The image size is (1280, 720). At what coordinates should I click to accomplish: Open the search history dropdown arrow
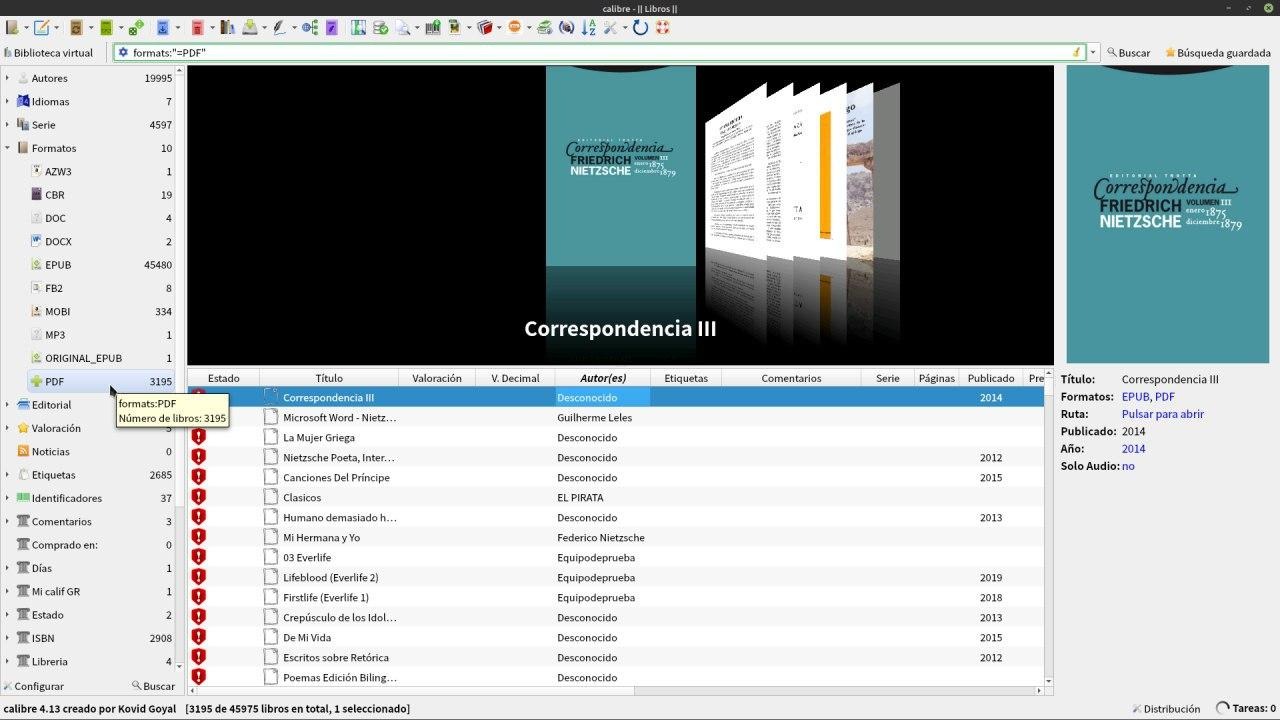tap(1094, 52)
